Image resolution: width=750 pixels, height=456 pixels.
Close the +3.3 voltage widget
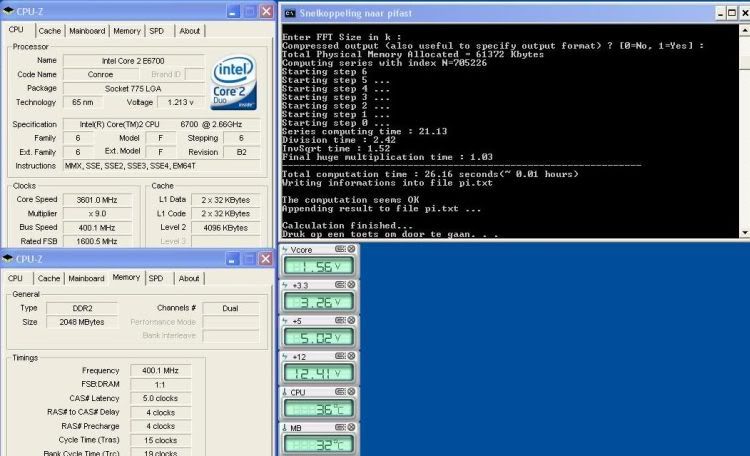[x=351, y=284]
